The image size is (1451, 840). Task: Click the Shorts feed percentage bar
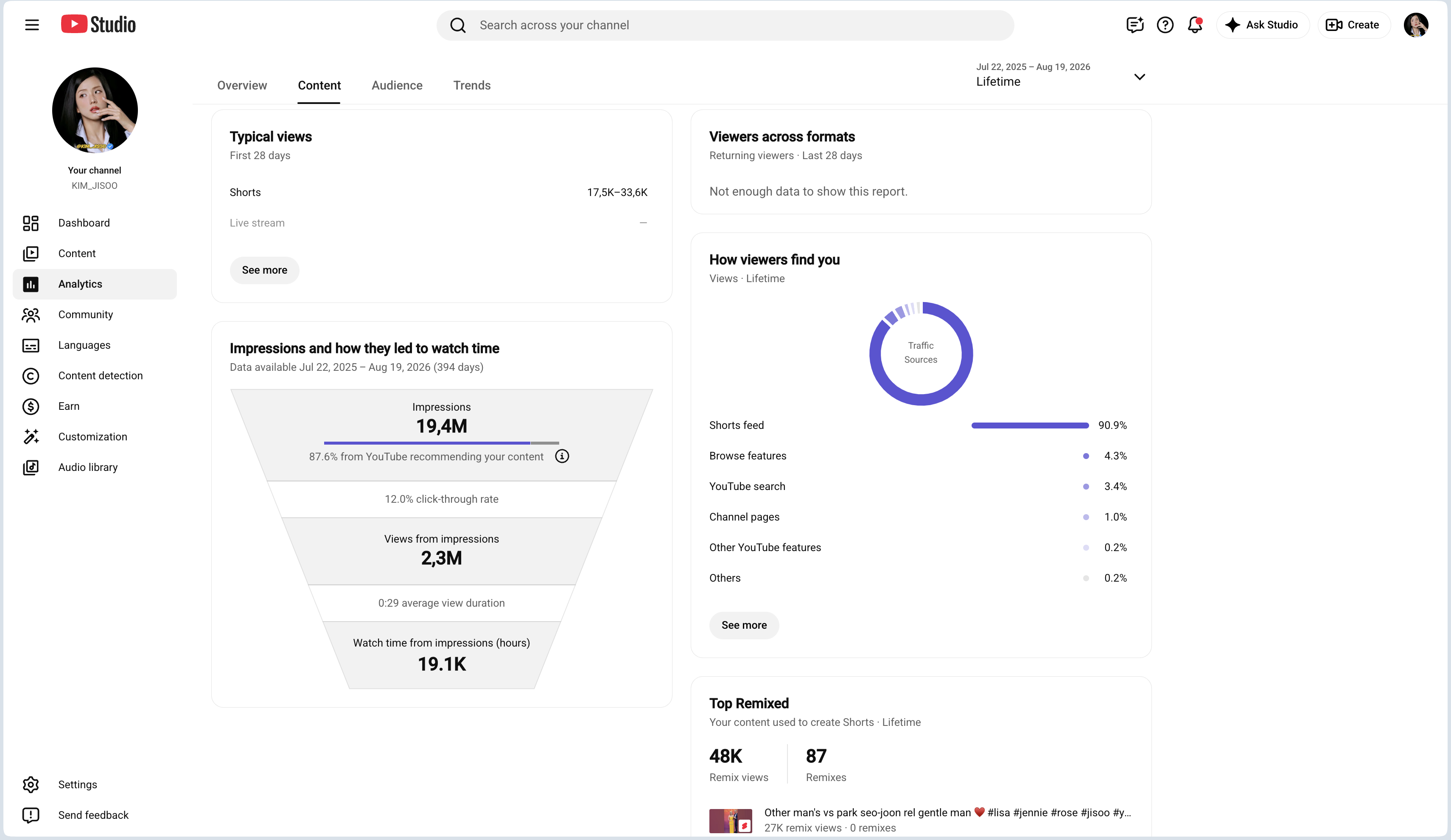click(x=1030, y=426)
